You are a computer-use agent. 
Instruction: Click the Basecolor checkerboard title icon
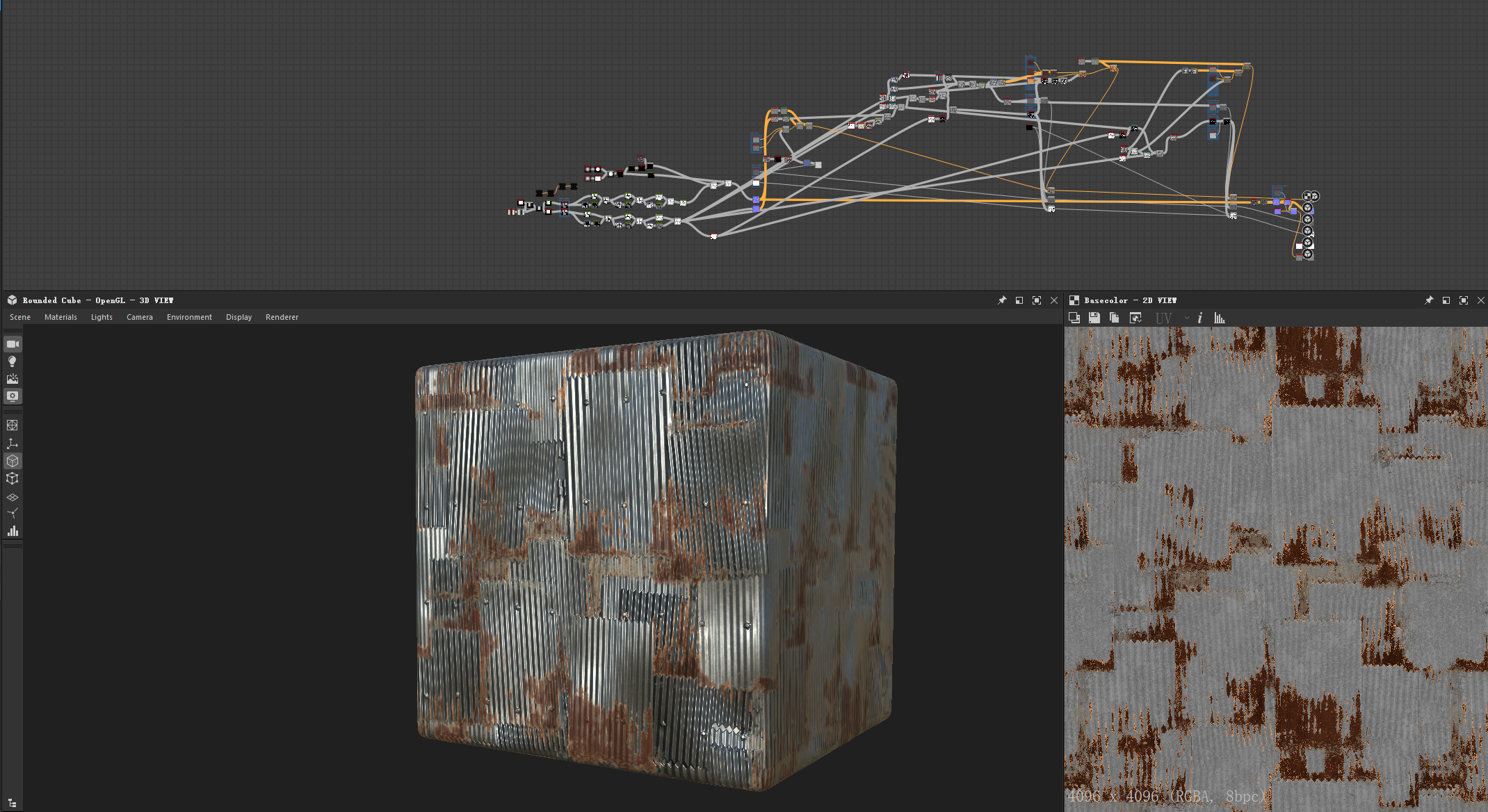tap(1074, 300)
